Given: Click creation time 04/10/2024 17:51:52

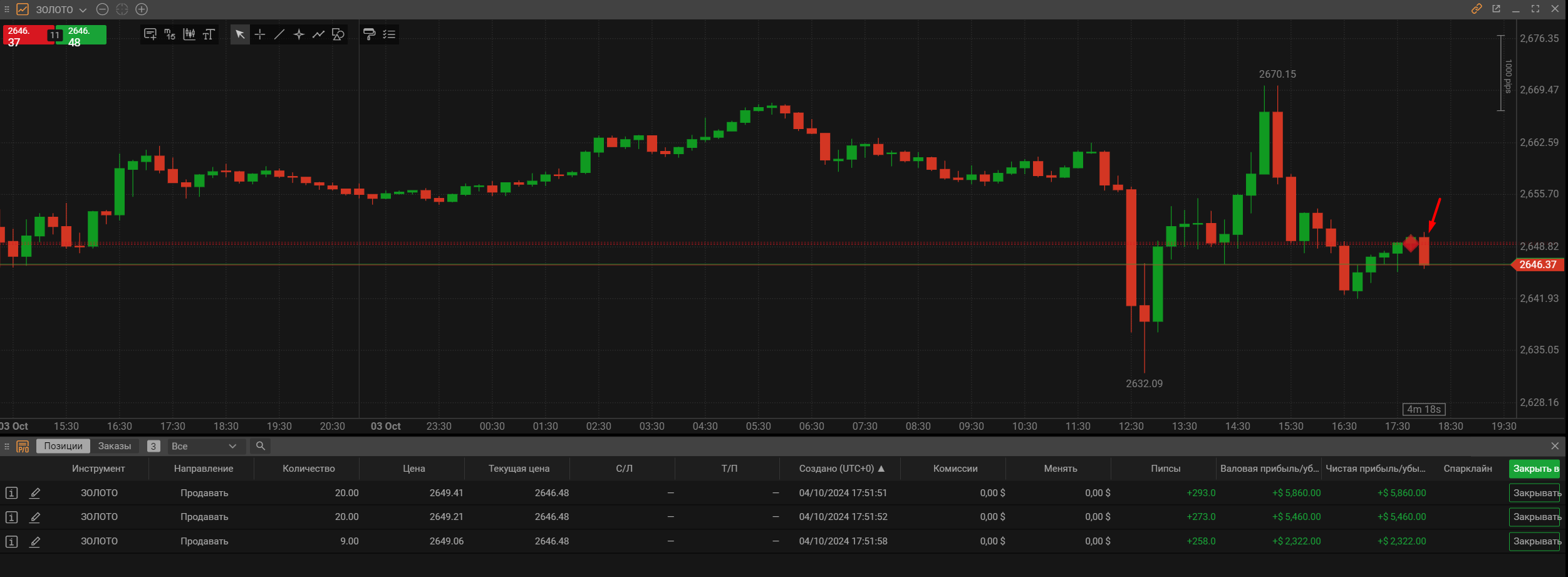Looking at the screenshot, I should coord(843,517).
